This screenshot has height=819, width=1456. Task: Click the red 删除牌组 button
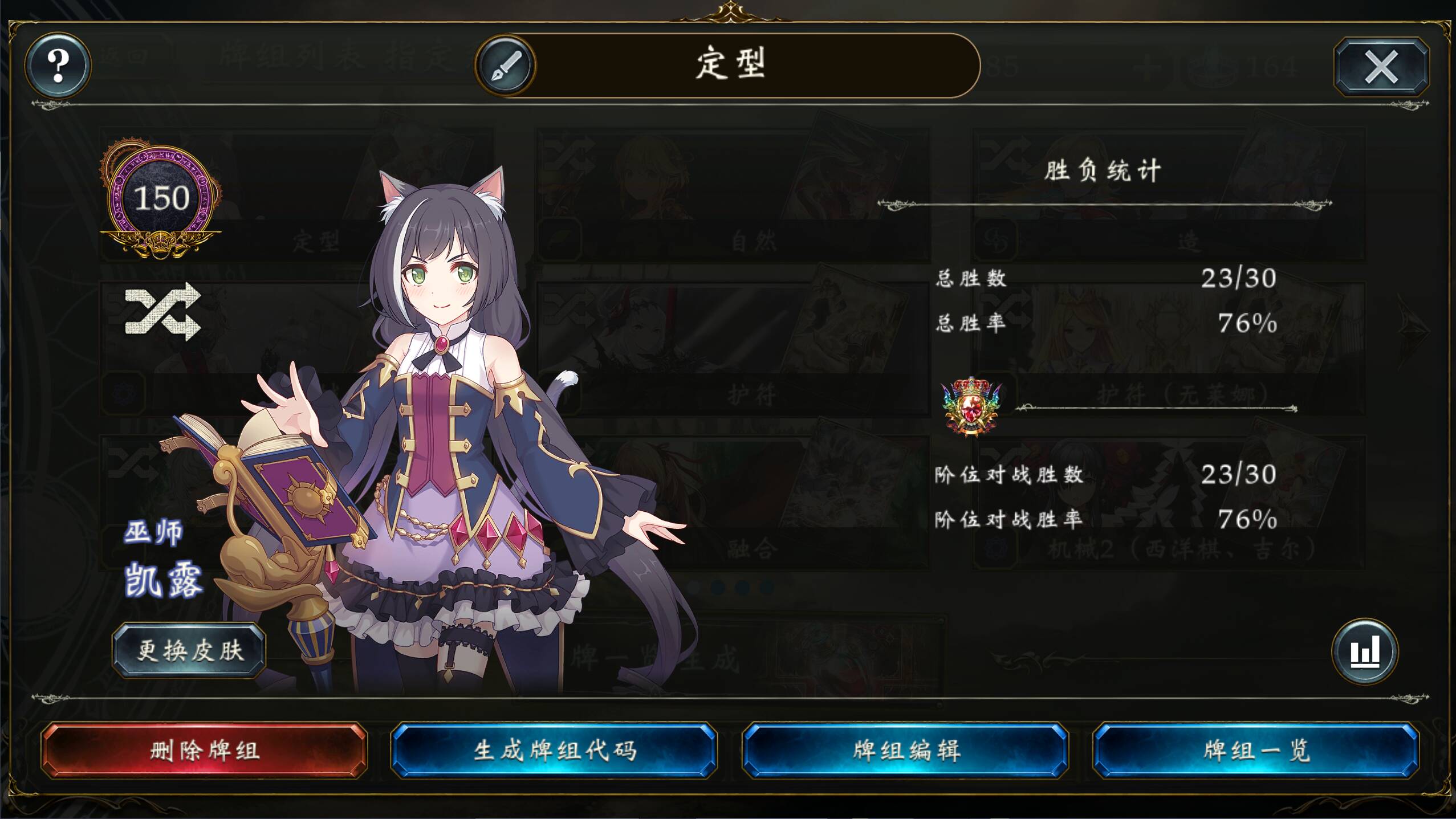[204, 751]
